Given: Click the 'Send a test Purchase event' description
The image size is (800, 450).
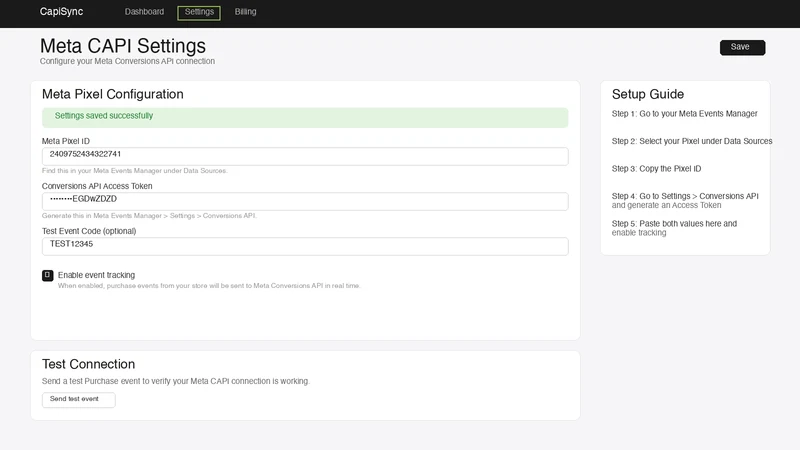Looking at the screenshot, I should click(x=176, y=381).
